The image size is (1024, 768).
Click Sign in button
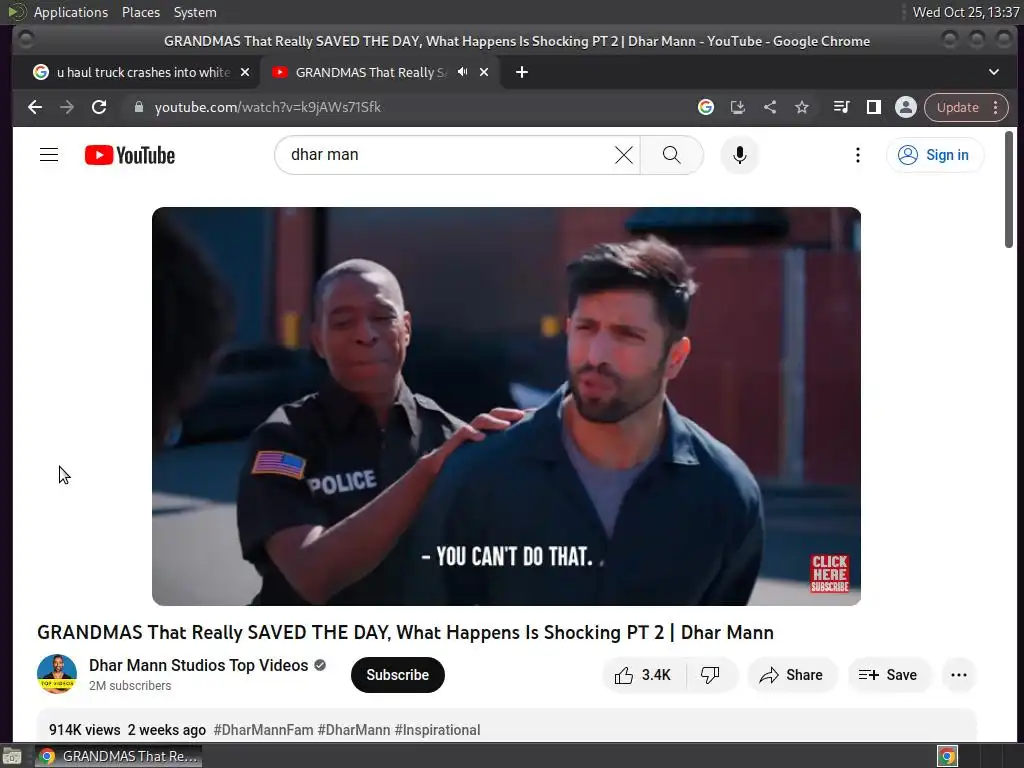coord(934,155)
